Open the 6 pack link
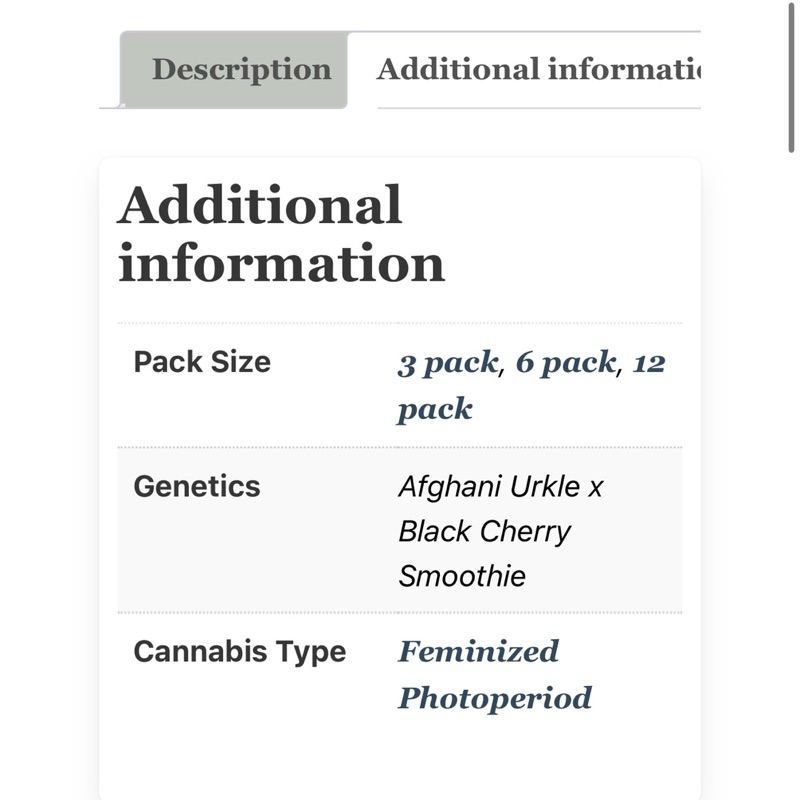 pyautogui.click(x=565, y=363)
